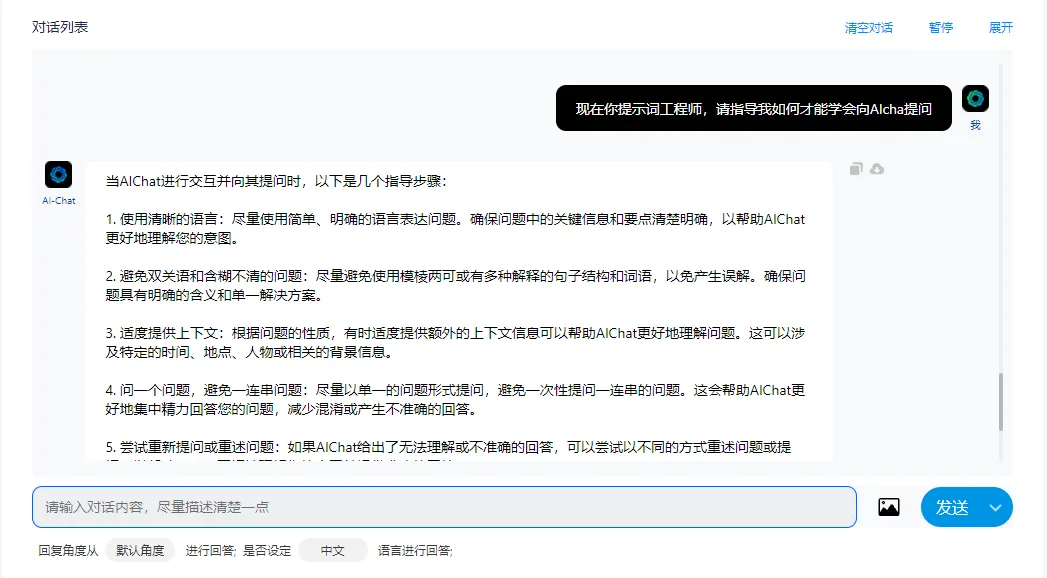This screenshot has width=1047, height=578.
Task: Click step 3 适度提供上下文 paragraph
Action: point(455,341)
